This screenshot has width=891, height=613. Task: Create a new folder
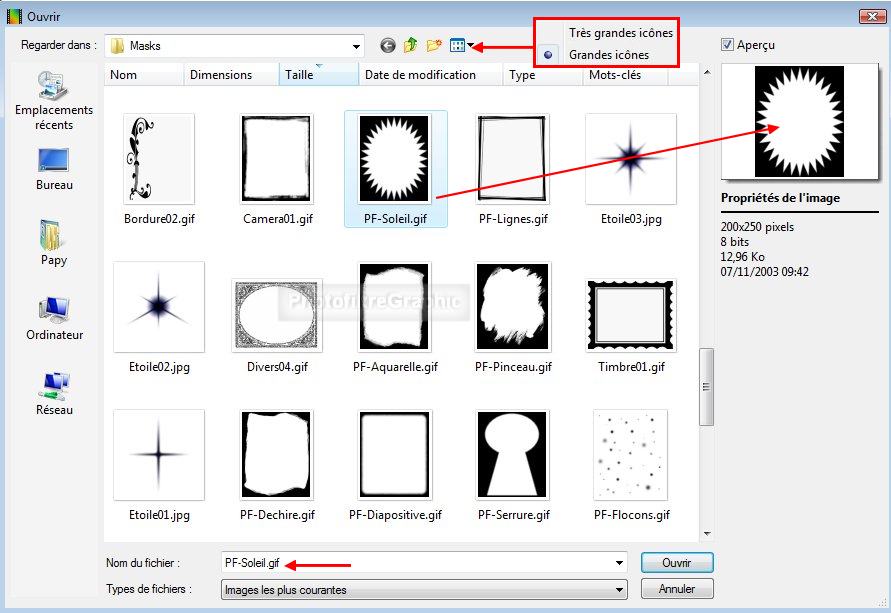coord(434,46)
